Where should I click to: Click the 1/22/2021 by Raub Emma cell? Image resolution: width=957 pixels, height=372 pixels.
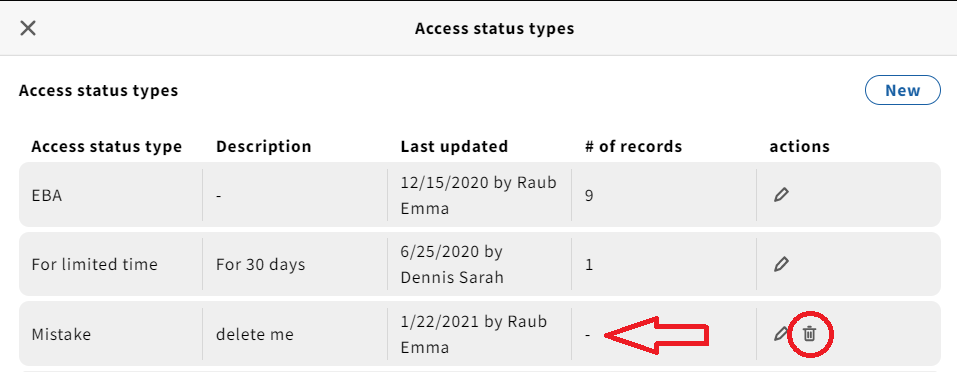point(474,334)
